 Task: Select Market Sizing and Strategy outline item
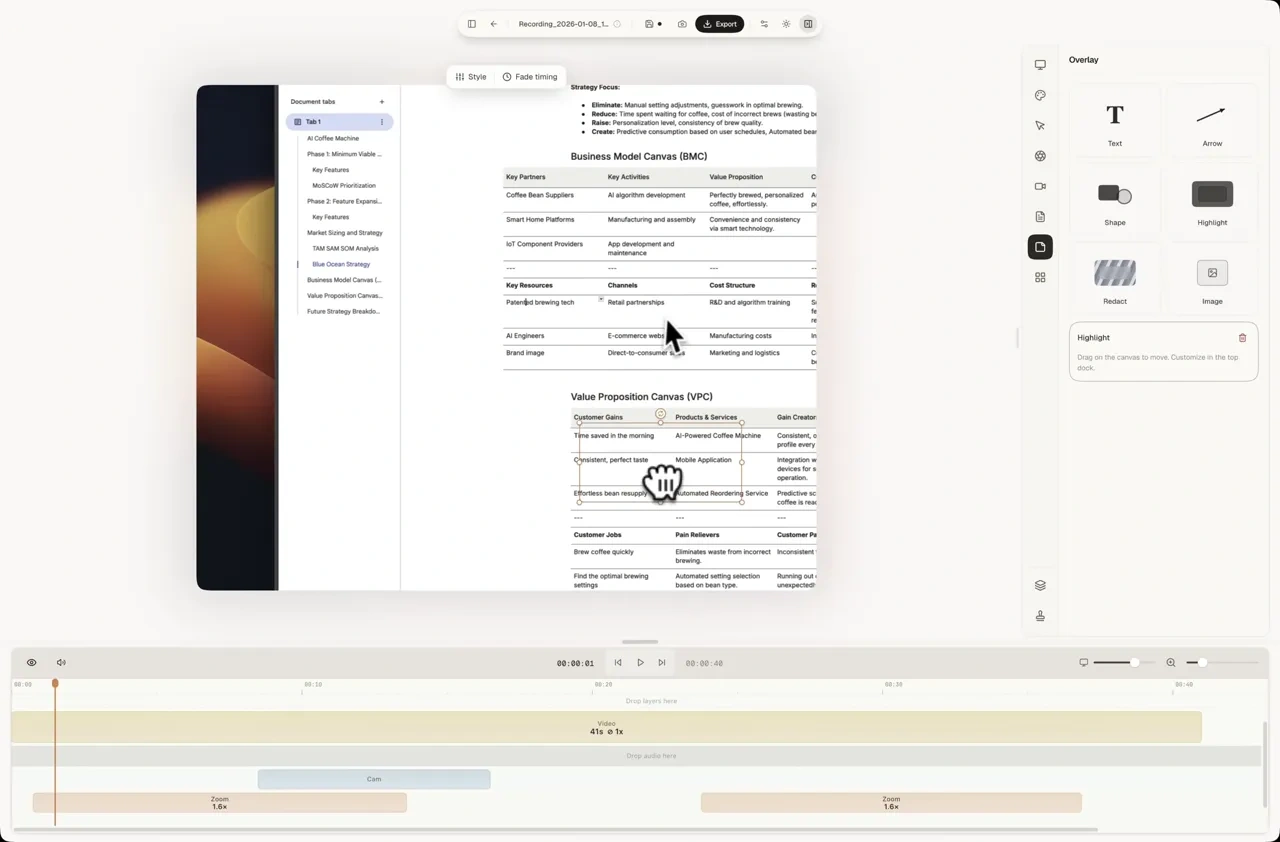click(x=345, y=233)
